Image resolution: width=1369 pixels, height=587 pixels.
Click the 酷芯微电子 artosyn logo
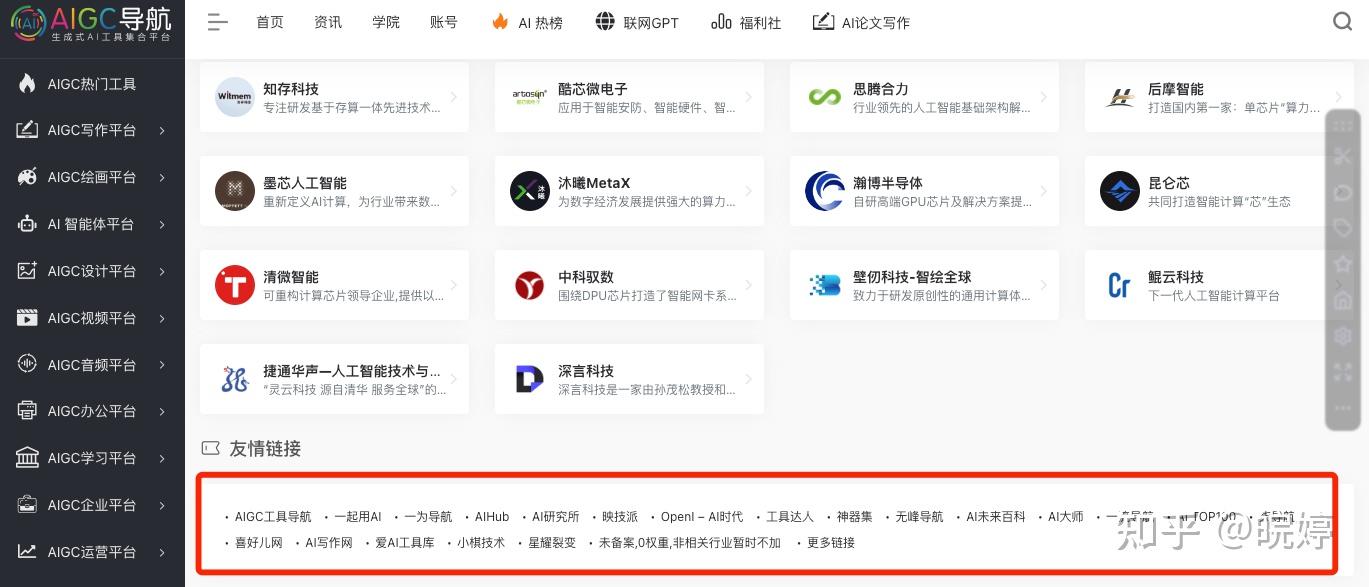pos(530,97)
